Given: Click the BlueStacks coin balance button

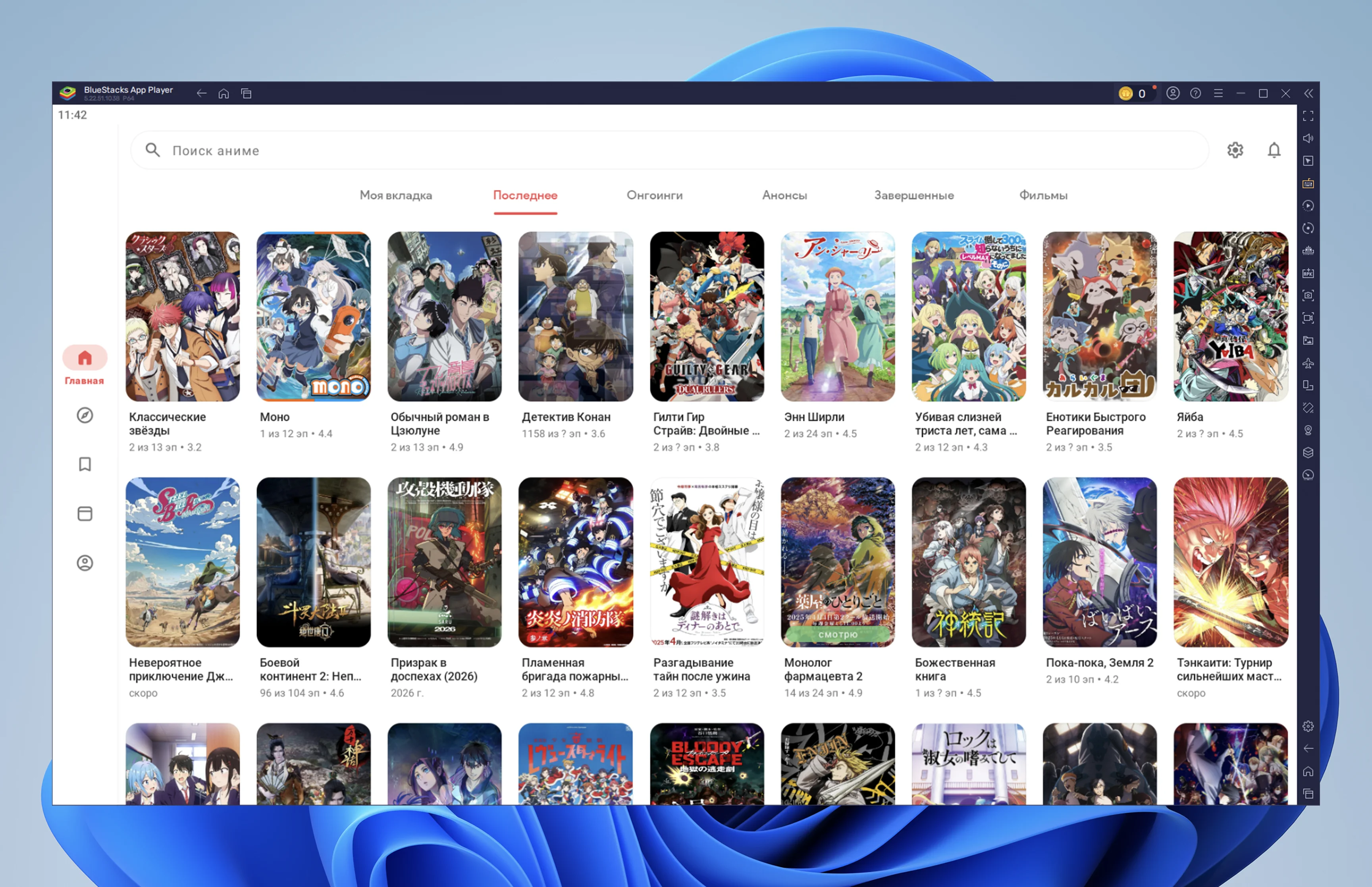Looking at the screenshot, I should [x=1133, y=93].
